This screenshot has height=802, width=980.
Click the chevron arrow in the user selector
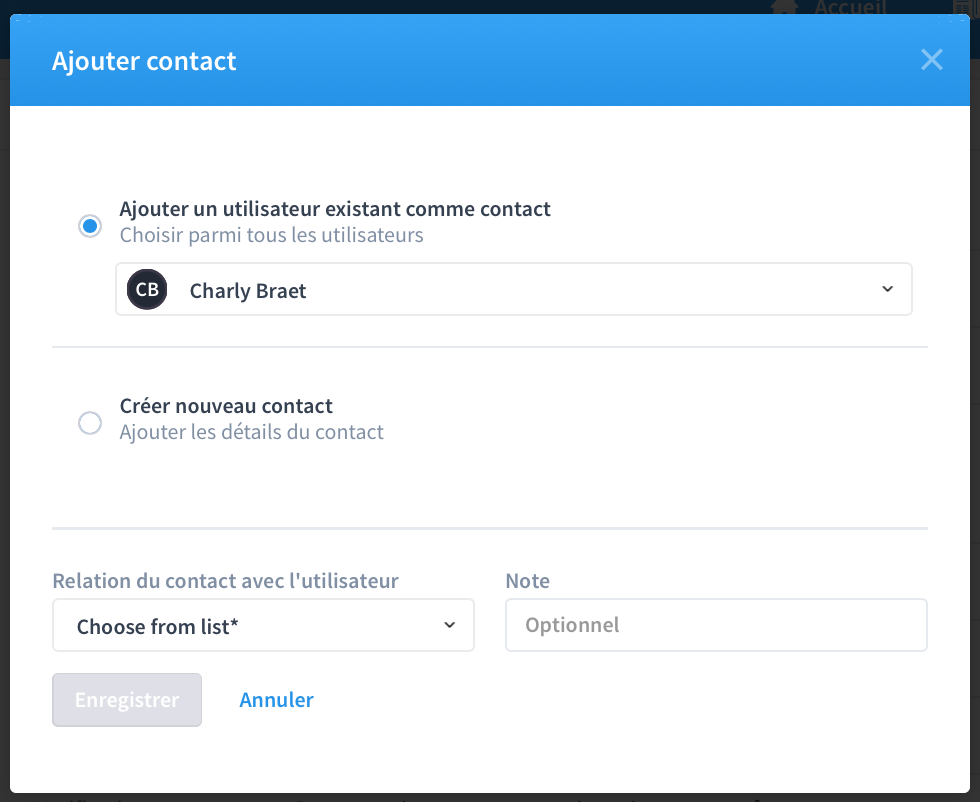[x=888, y=289]
